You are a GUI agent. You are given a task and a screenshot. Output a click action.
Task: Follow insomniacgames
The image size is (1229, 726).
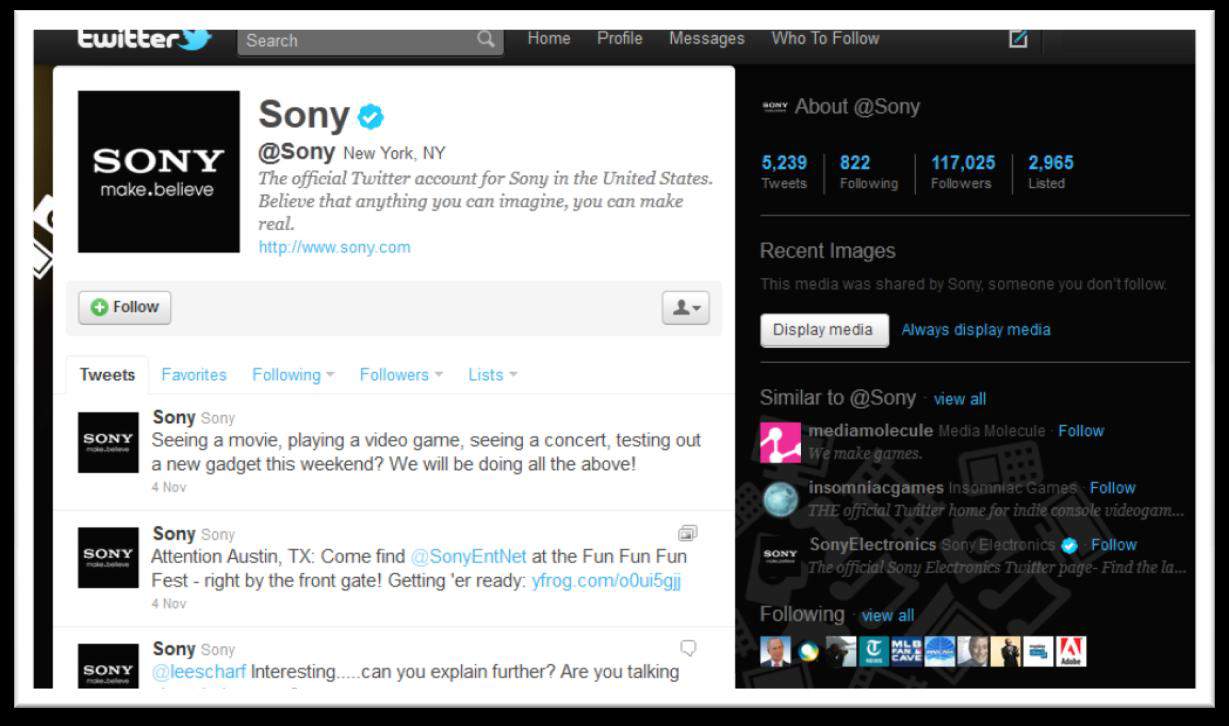1112,488
